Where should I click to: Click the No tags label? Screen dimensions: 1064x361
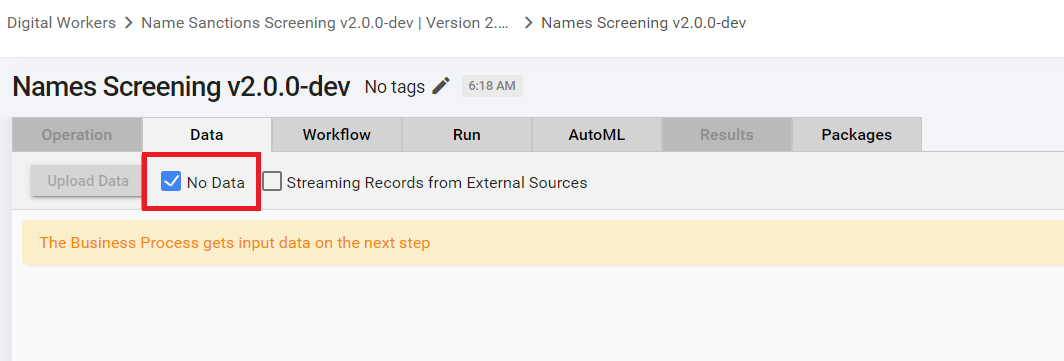[395, 87]
